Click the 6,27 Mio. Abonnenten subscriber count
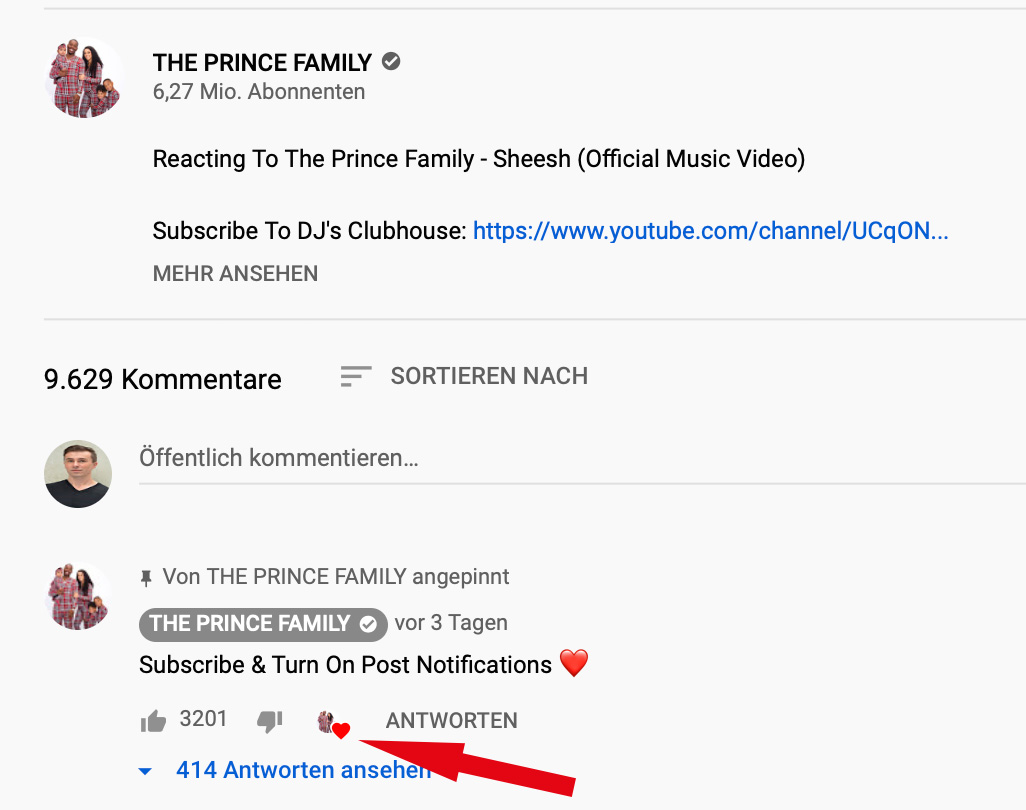The height and width of the screenshot is (810, 1026). tap(258, 92)
